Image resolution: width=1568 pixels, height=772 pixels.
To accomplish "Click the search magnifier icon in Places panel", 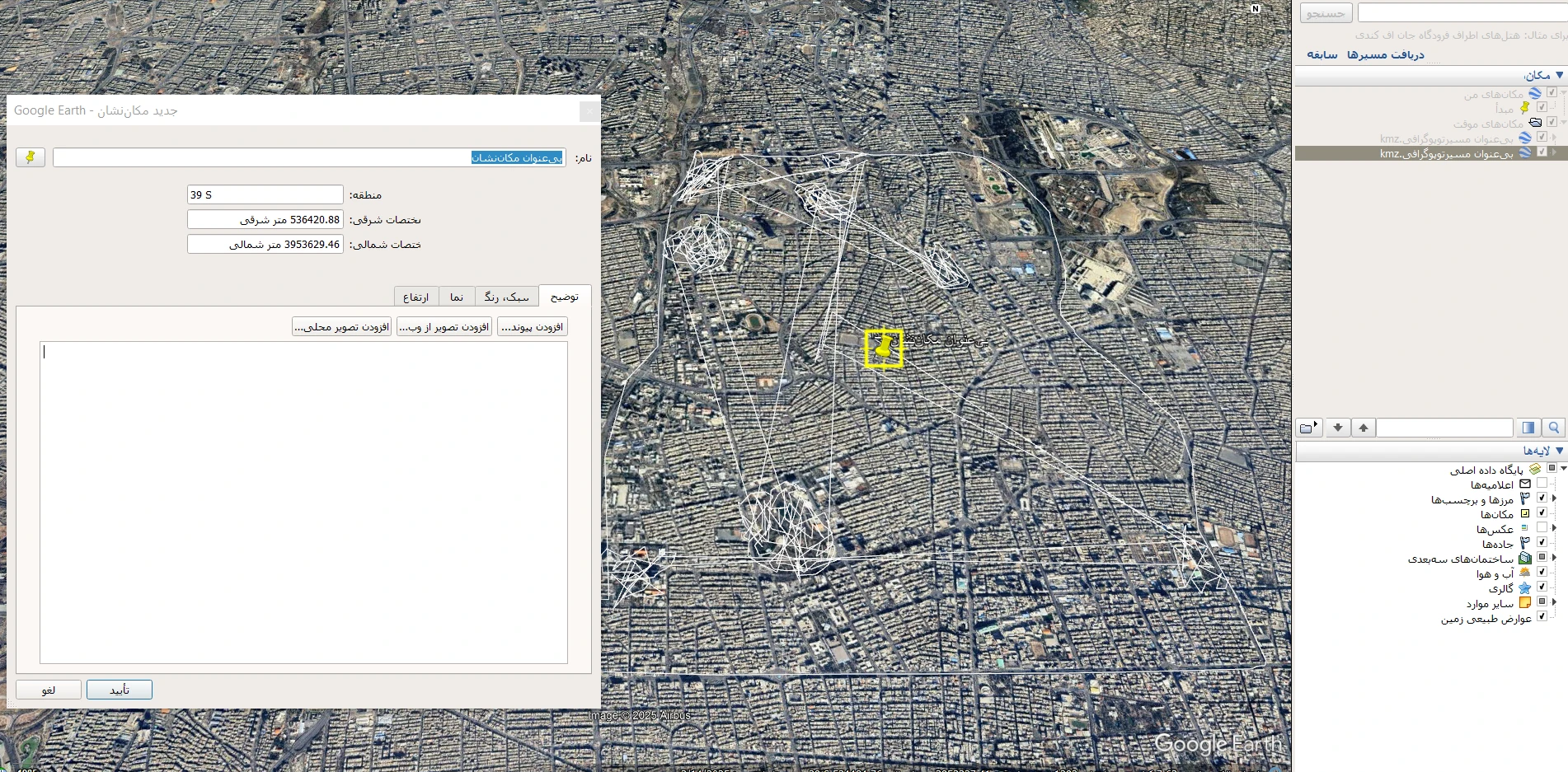I will 1553,428.
